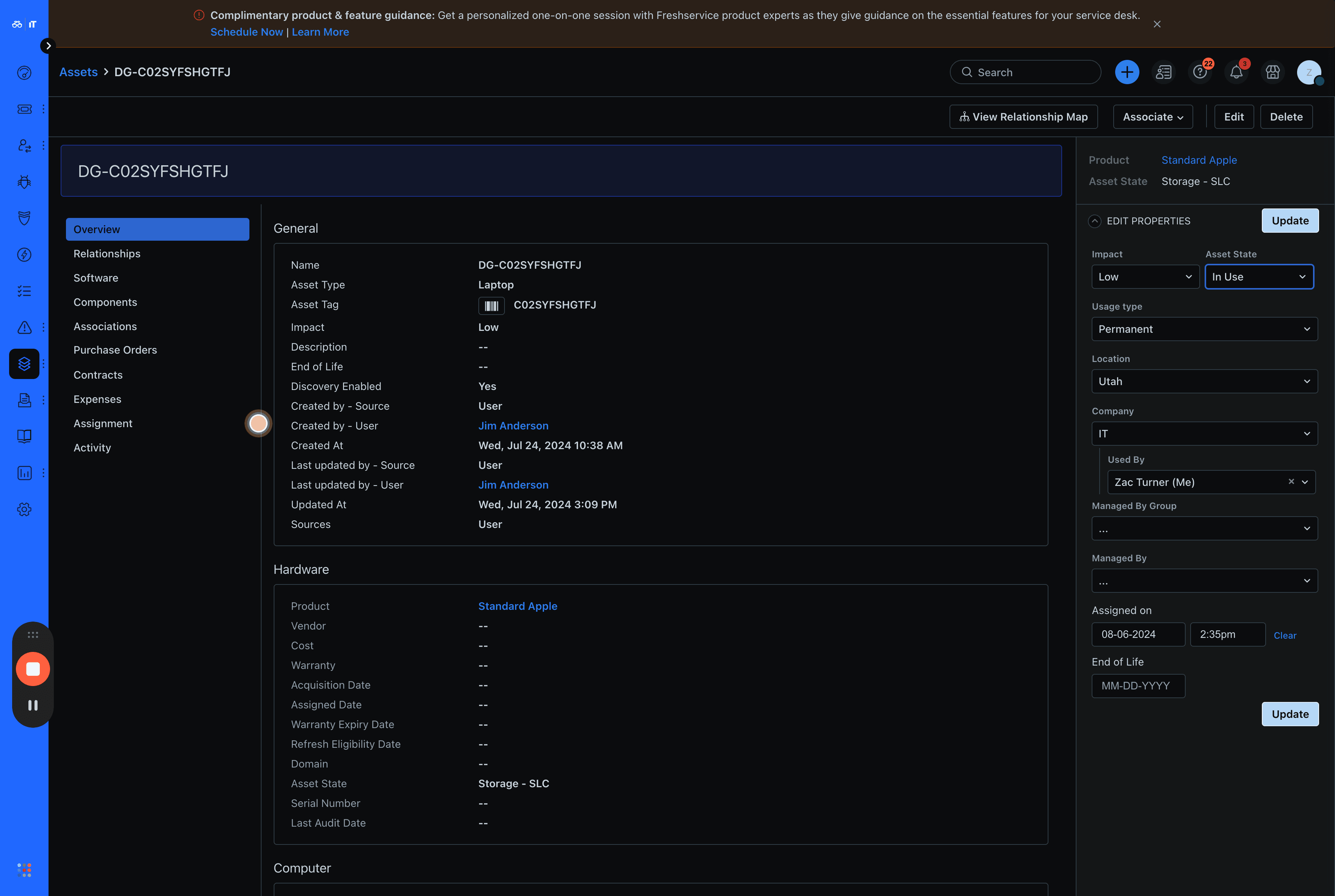Image resolution: width=1335 pixels, height=896 pixels.
Task: Click Learn More link in banner
Action: pos(320,32)
